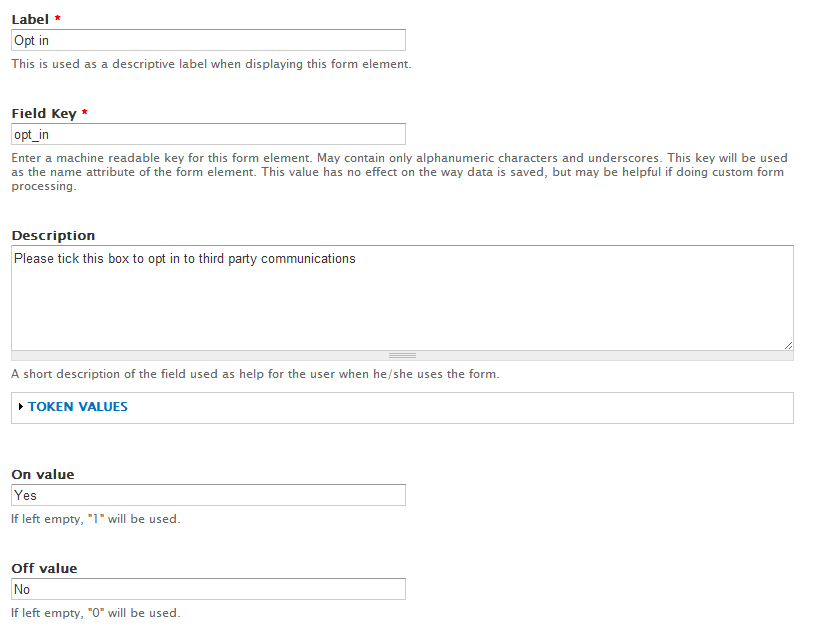Click the "On value" heading text
Screen dimensions: 819x629
click(x=43, y=474)
